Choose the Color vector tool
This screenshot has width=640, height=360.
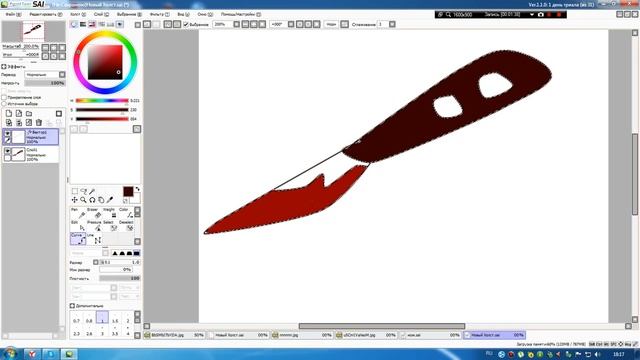(x=126, y=213)
